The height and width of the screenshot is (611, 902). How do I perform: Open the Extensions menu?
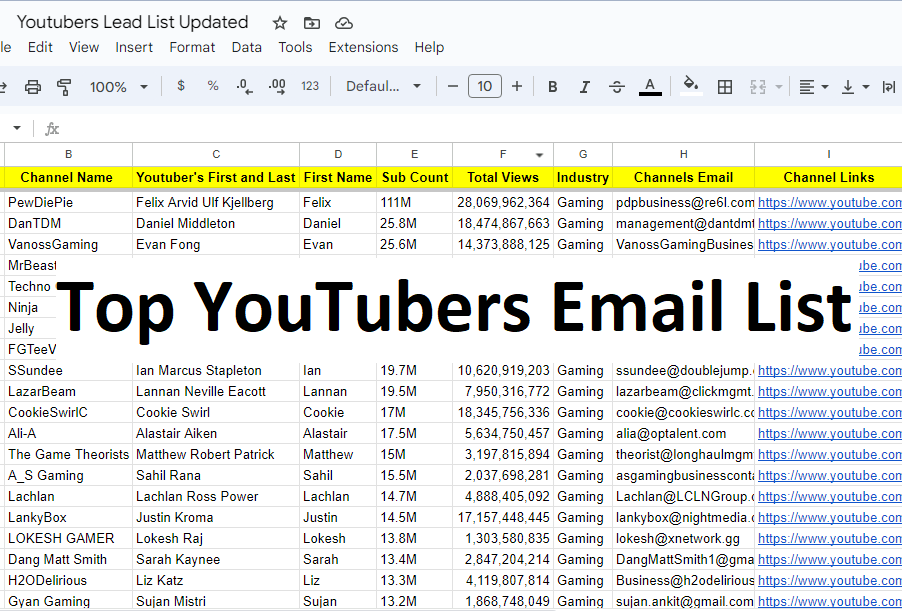point(363,46)
